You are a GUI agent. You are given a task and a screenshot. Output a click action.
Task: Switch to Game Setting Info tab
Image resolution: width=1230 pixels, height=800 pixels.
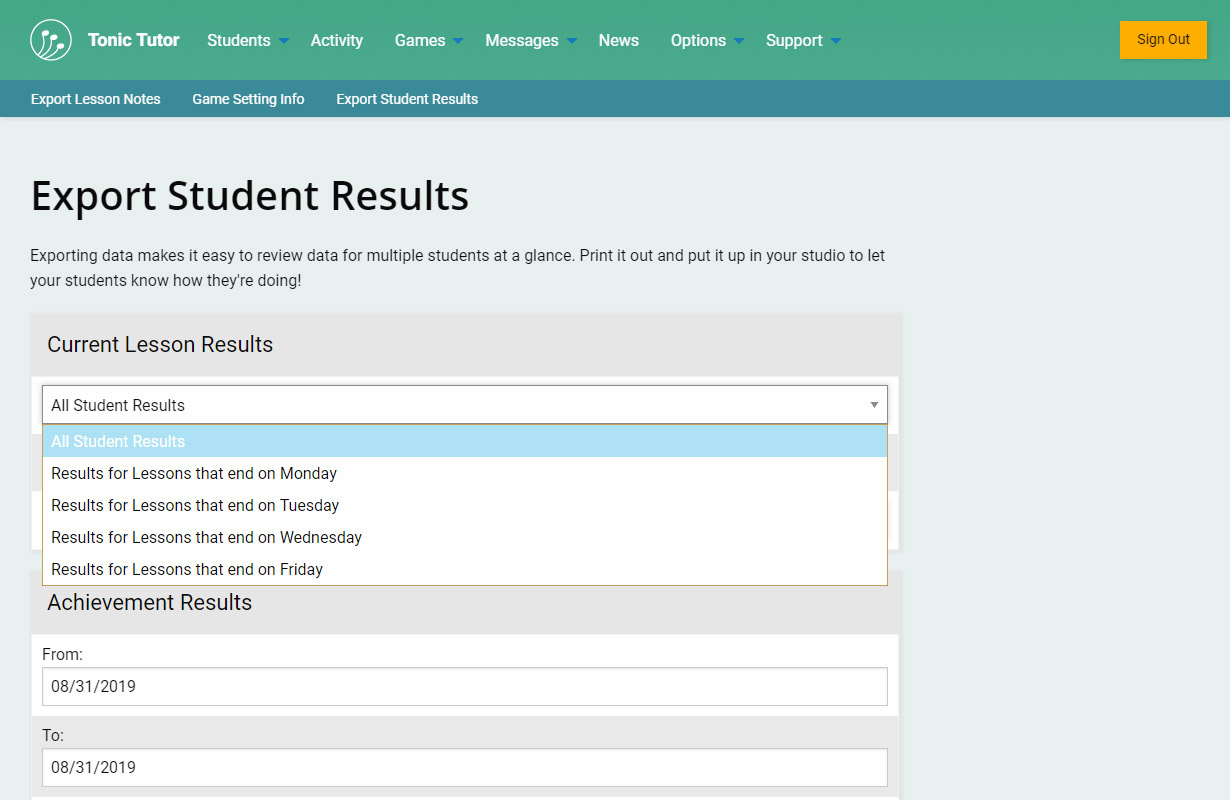pyautogui.click(x=248, y=99)
